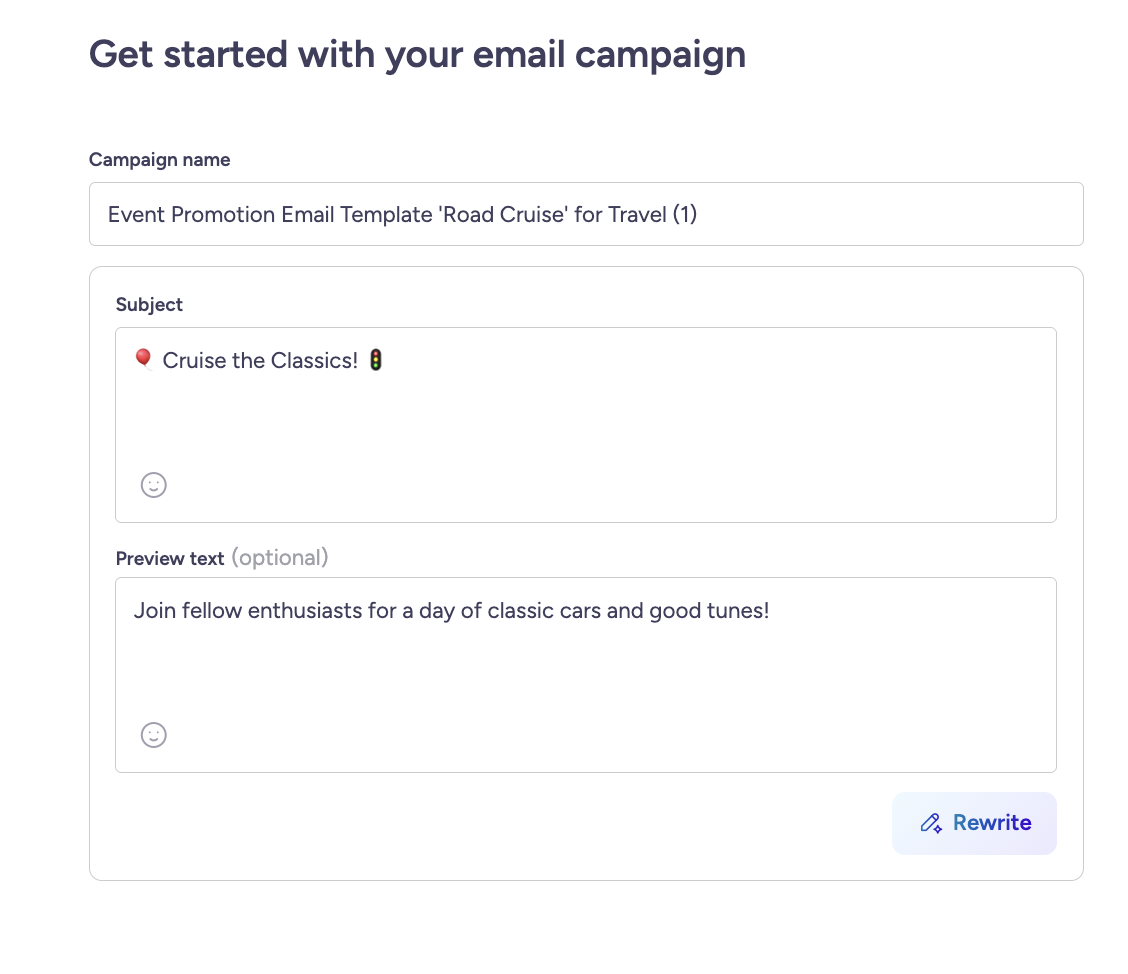The height and width of the screenshot is (974, 1128).
Task: Click the "Campaign name" field label
Action: pos(159,160)
